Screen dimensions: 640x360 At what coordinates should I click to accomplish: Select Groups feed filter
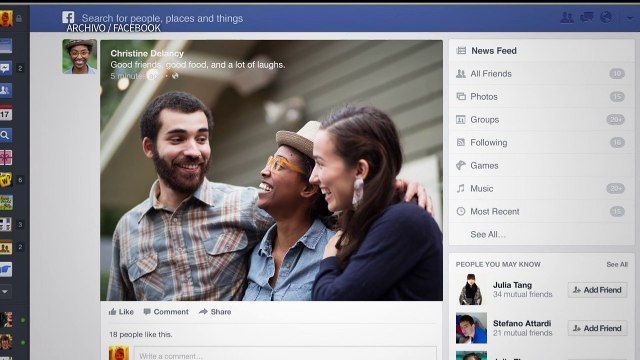point(541,120)
